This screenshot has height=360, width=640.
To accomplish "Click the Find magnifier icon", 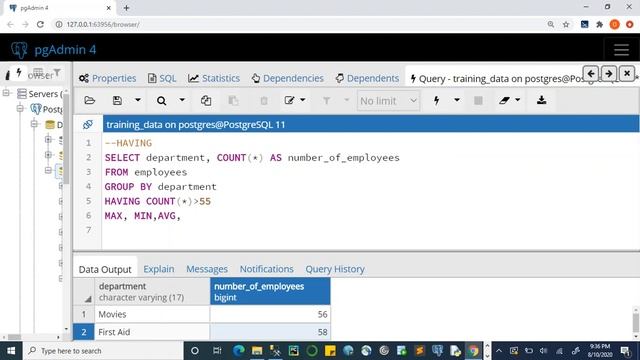I will pos(162,100).
